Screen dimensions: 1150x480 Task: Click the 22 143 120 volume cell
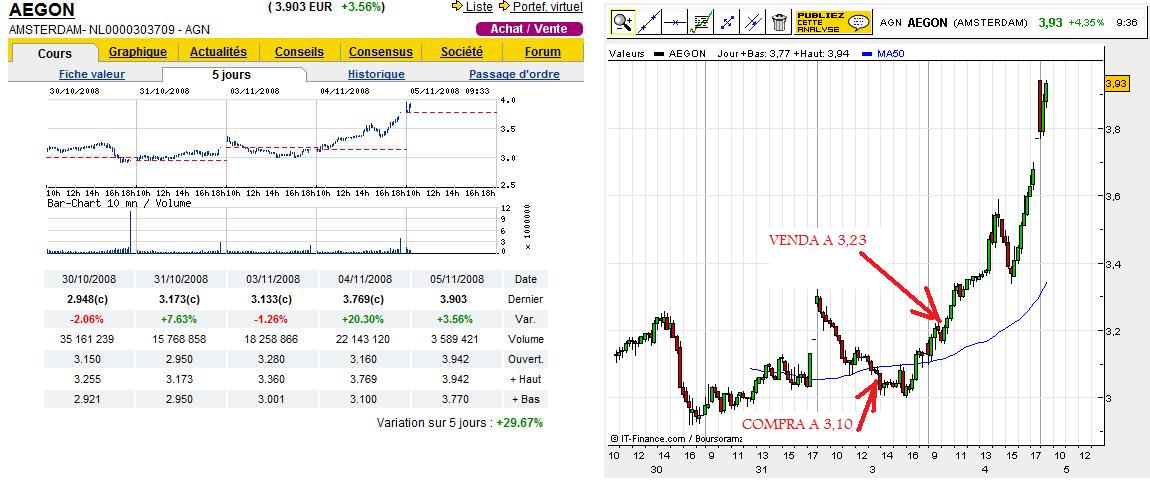(365, 340)
